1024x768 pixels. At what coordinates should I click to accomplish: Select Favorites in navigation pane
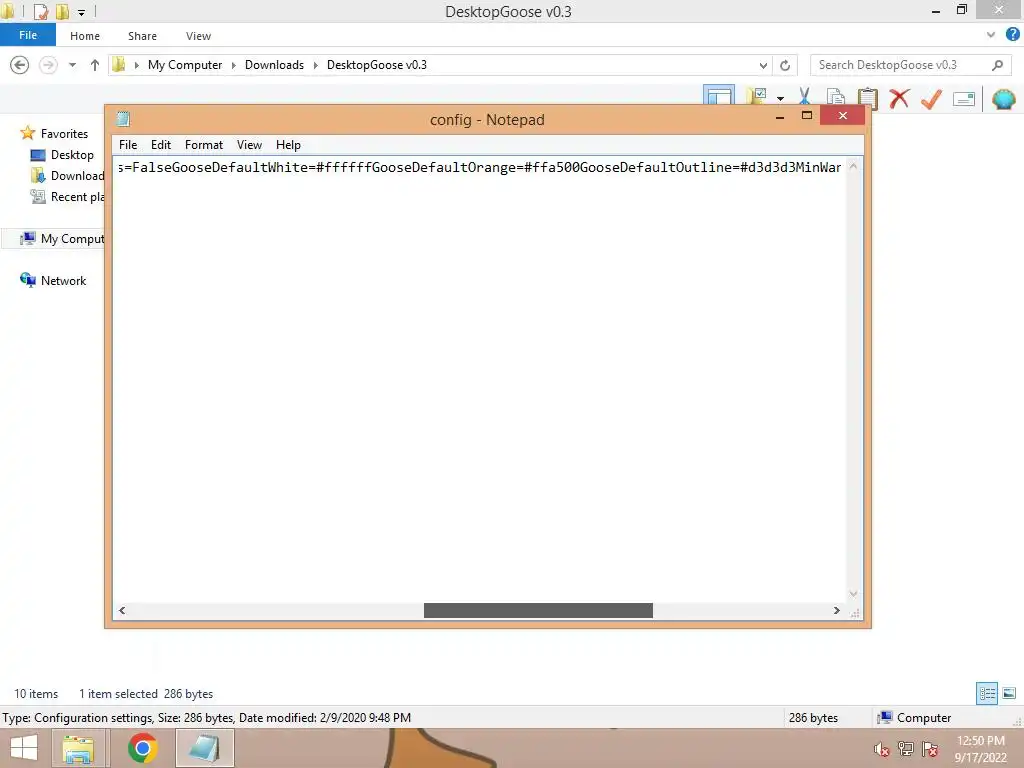click(64, 133)
